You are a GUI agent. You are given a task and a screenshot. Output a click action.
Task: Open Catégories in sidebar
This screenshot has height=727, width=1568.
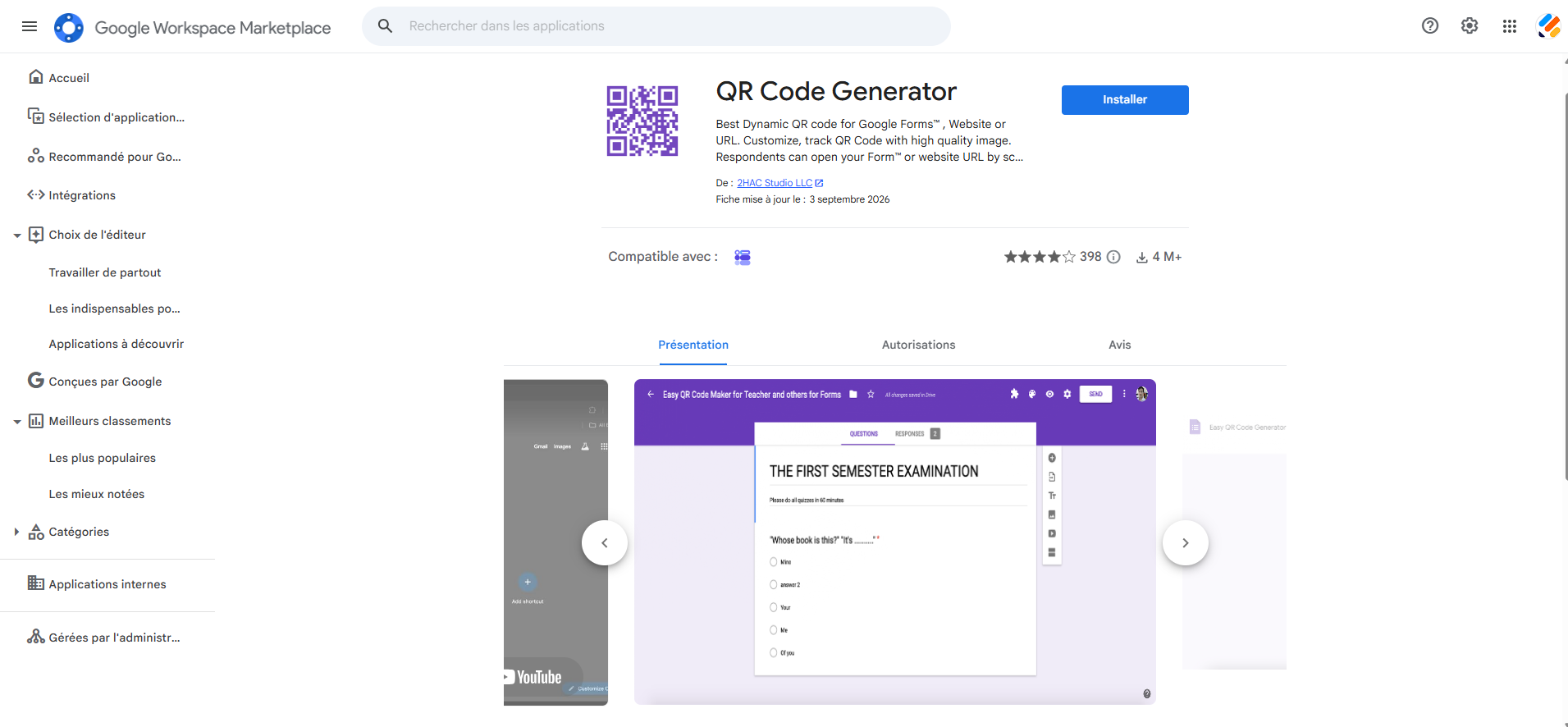point(78,532)
